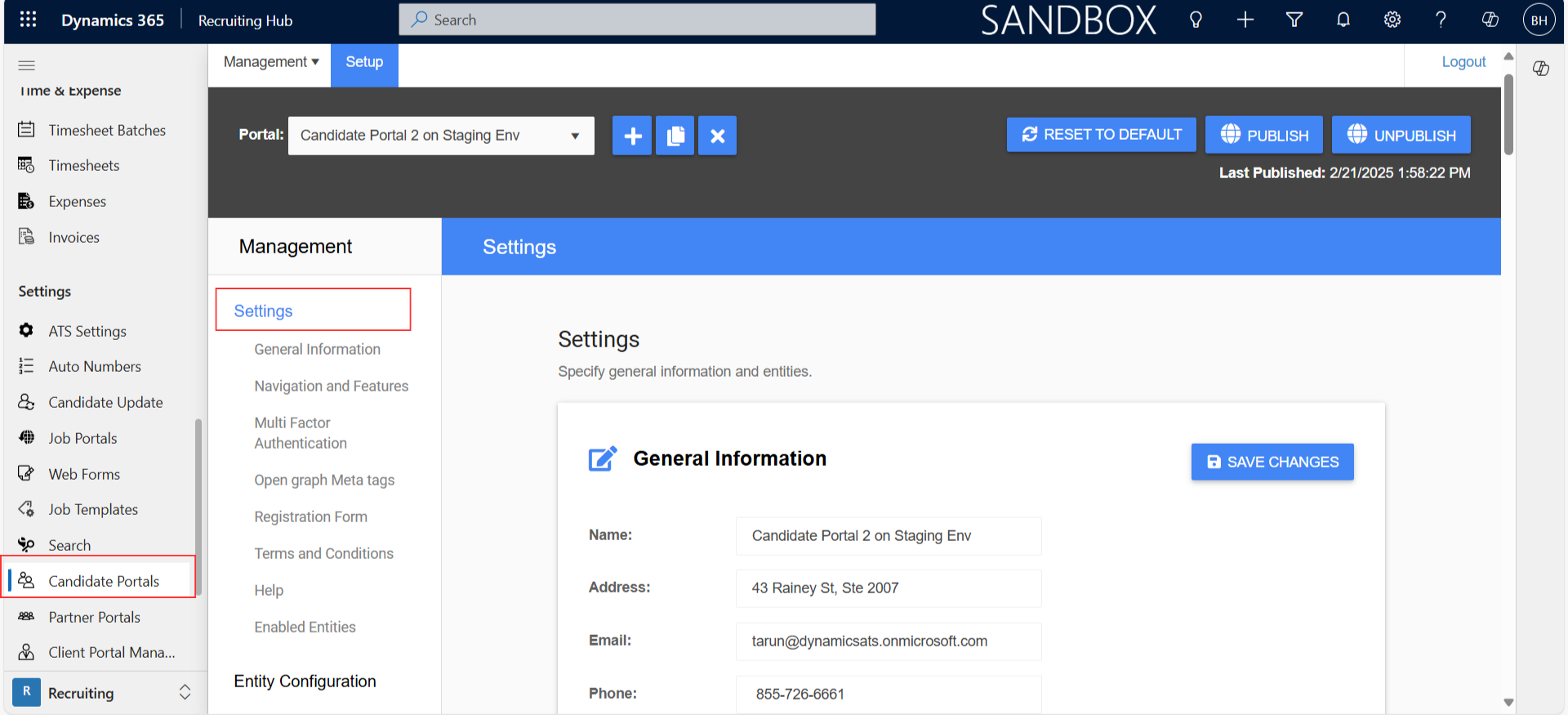Click the UNPUBLISH button
This screenshot has width=1568, height=715.
(x=1401, y=135)
